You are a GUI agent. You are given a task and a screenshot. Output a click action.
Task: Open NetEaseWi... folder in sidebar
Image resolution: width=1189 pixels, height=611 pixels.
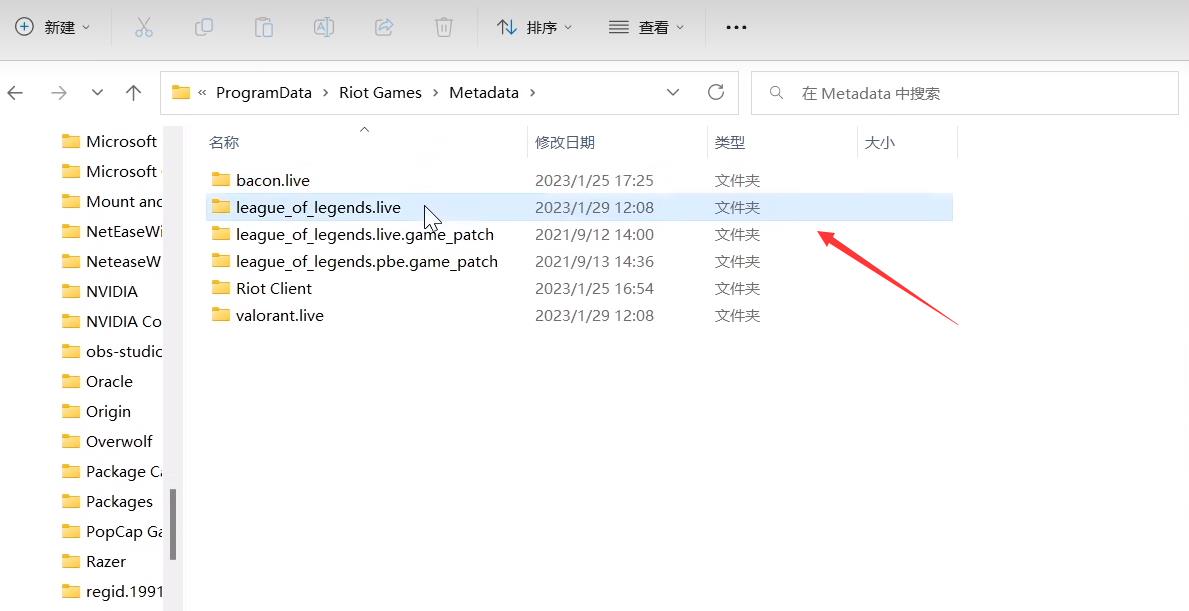(x=111, y=231)
